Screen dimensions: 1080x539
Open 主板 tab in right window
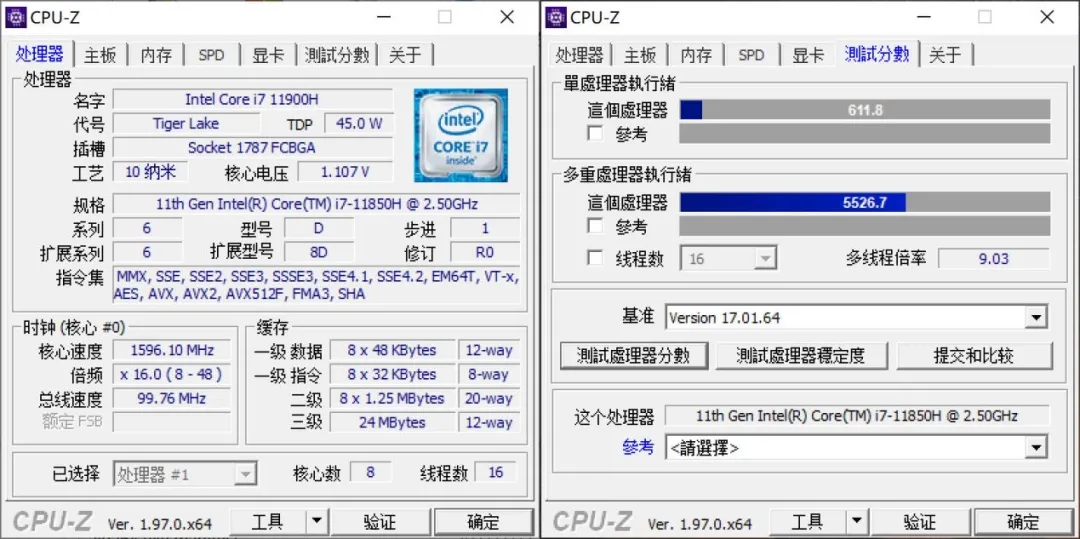(x=640, y=55)
